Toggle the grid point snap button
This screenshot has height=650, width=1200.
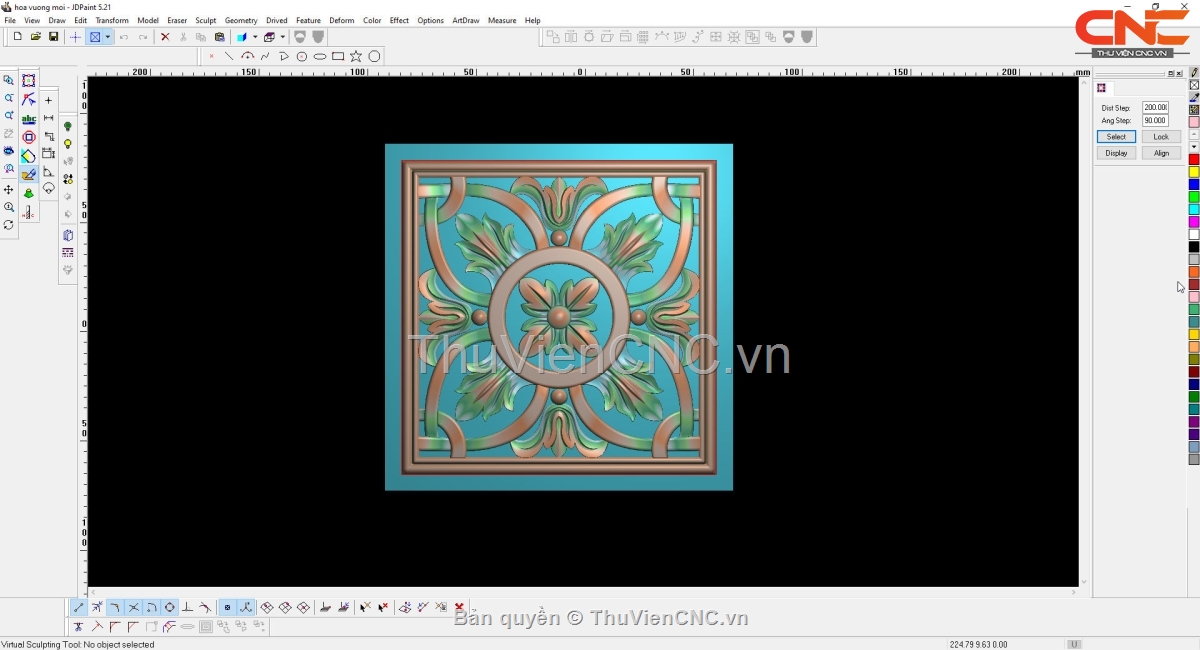click(228, 607)
